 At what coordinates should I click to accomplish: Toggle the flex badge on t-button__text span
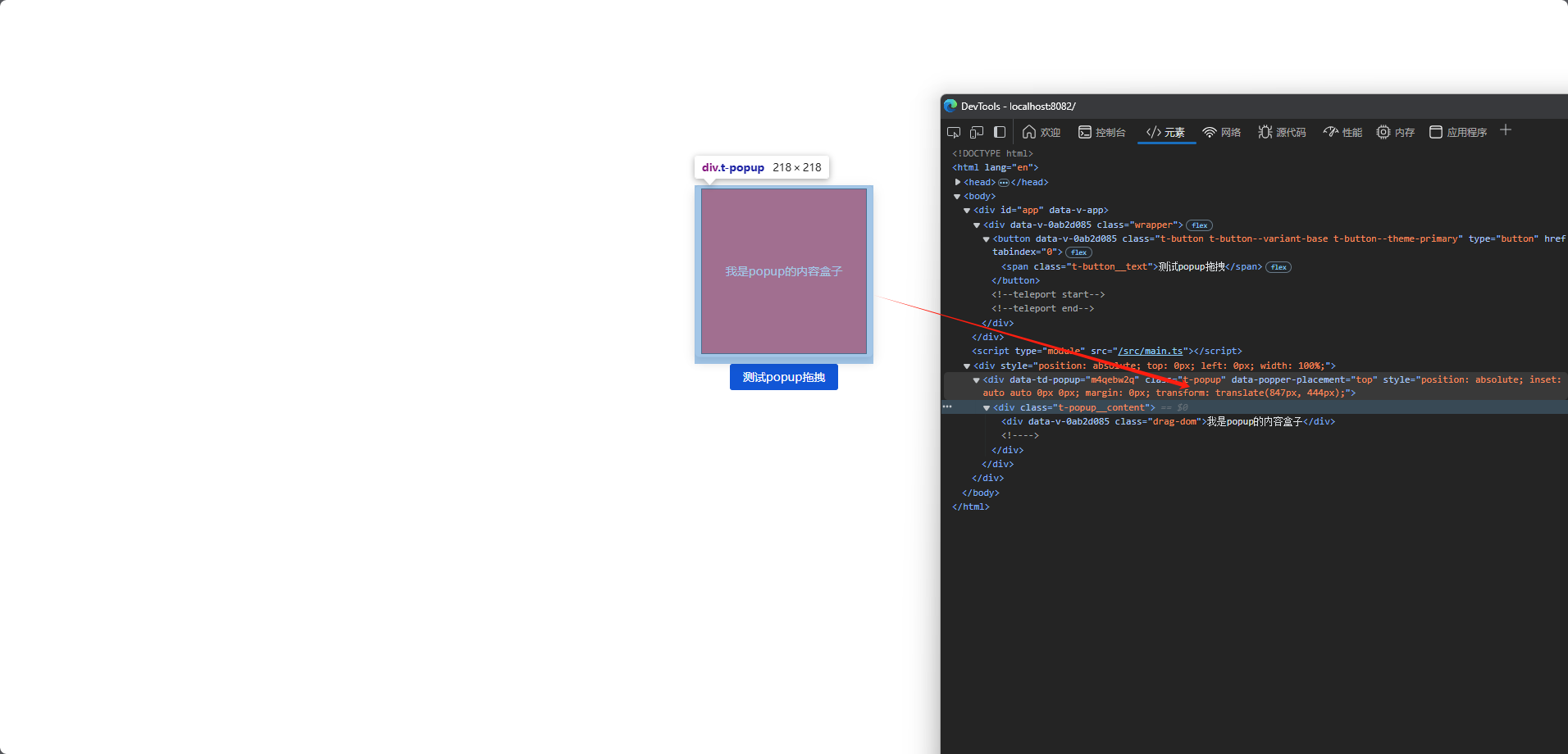pos(1279,267)
